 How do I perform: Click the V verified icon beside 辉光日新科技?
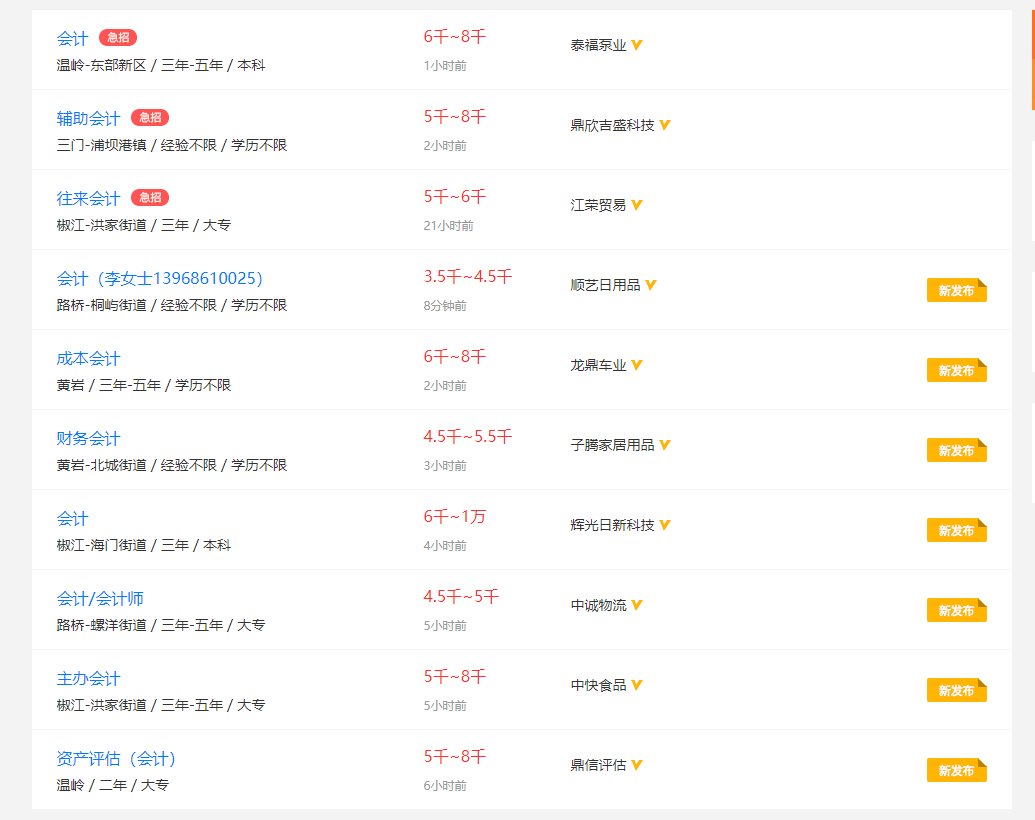[x=665, y=524]
